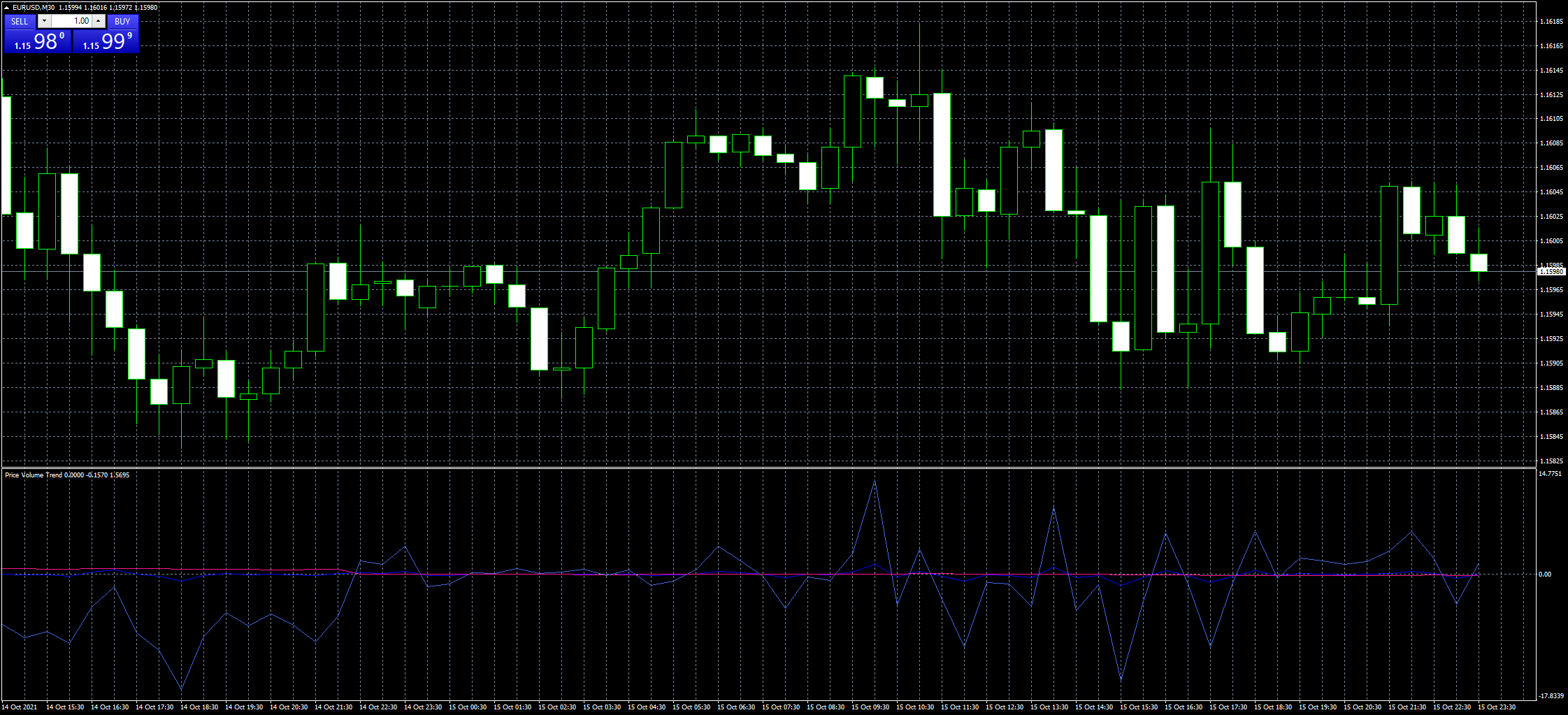Click the 1.00 volume input field
The image size is (1568, 715).
pos(71,21)
